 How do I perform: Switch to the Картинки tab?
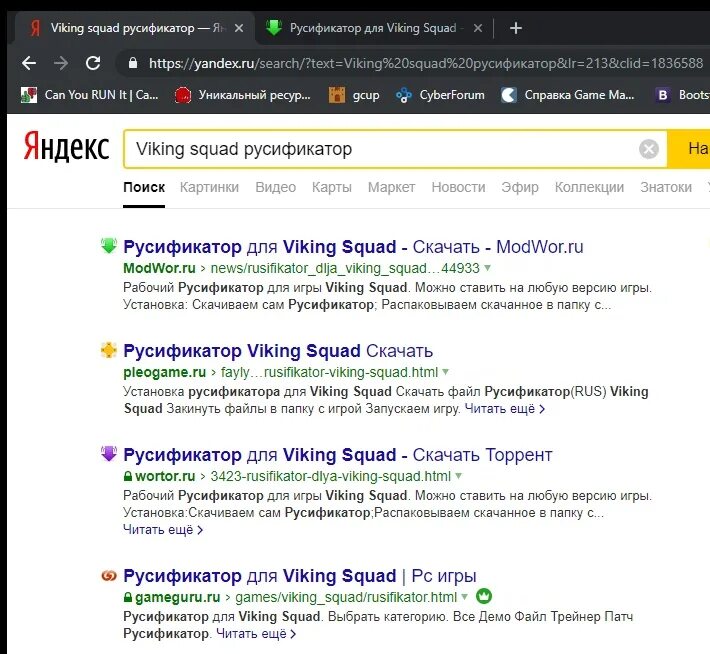point(209,187)
